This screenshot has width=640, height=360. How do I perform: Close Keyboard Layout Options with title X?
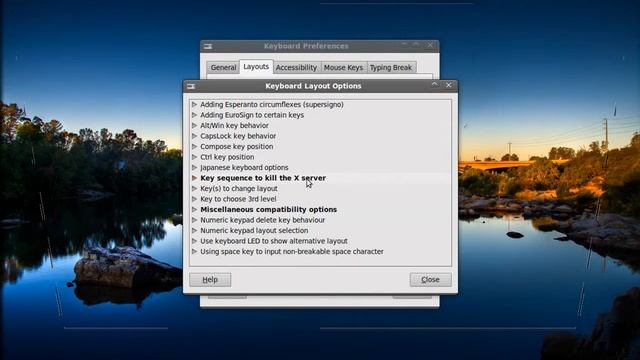point(449,85)
